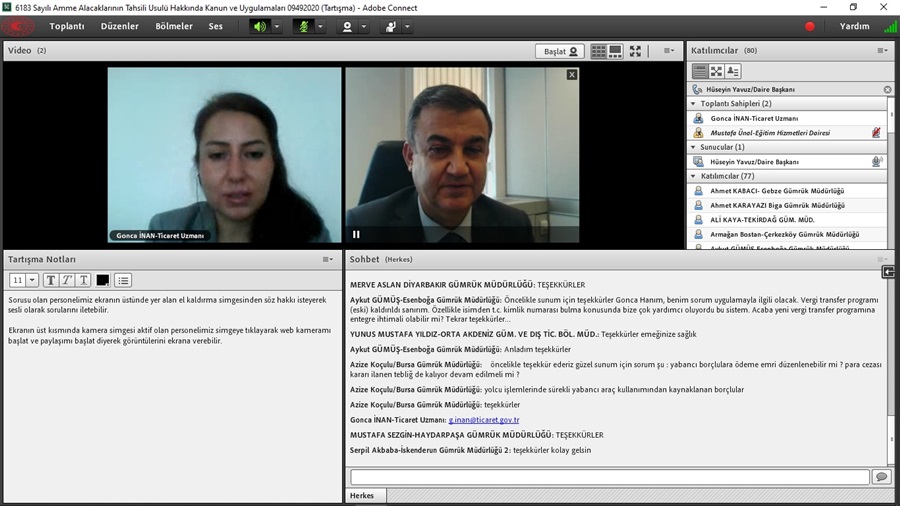Viewport: 900px width, 506px height.
Task: Click Hüseyin Yavuz video thumbnail
Action: 462,155
